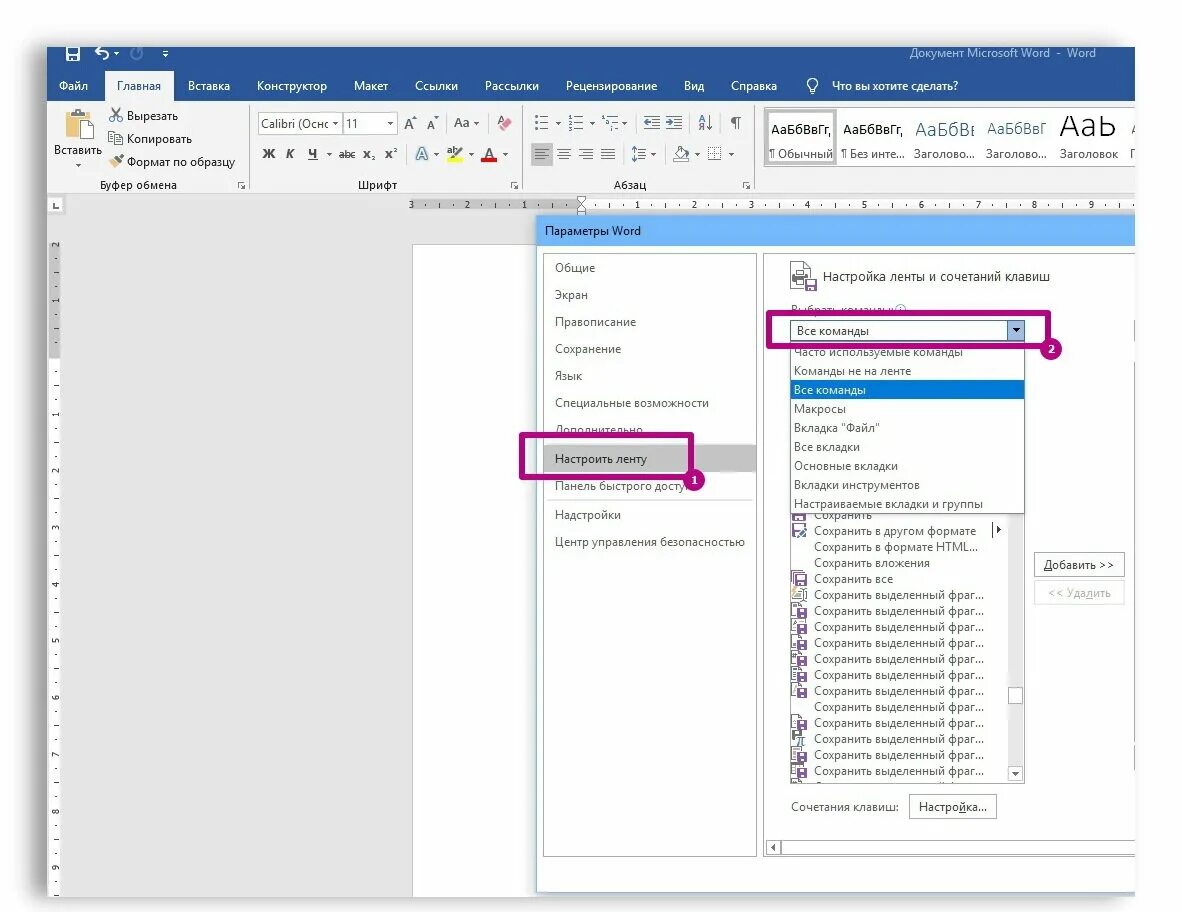Open Paragraph group dialog launcher
The image size is (1182, 912).
coord(746,185)
